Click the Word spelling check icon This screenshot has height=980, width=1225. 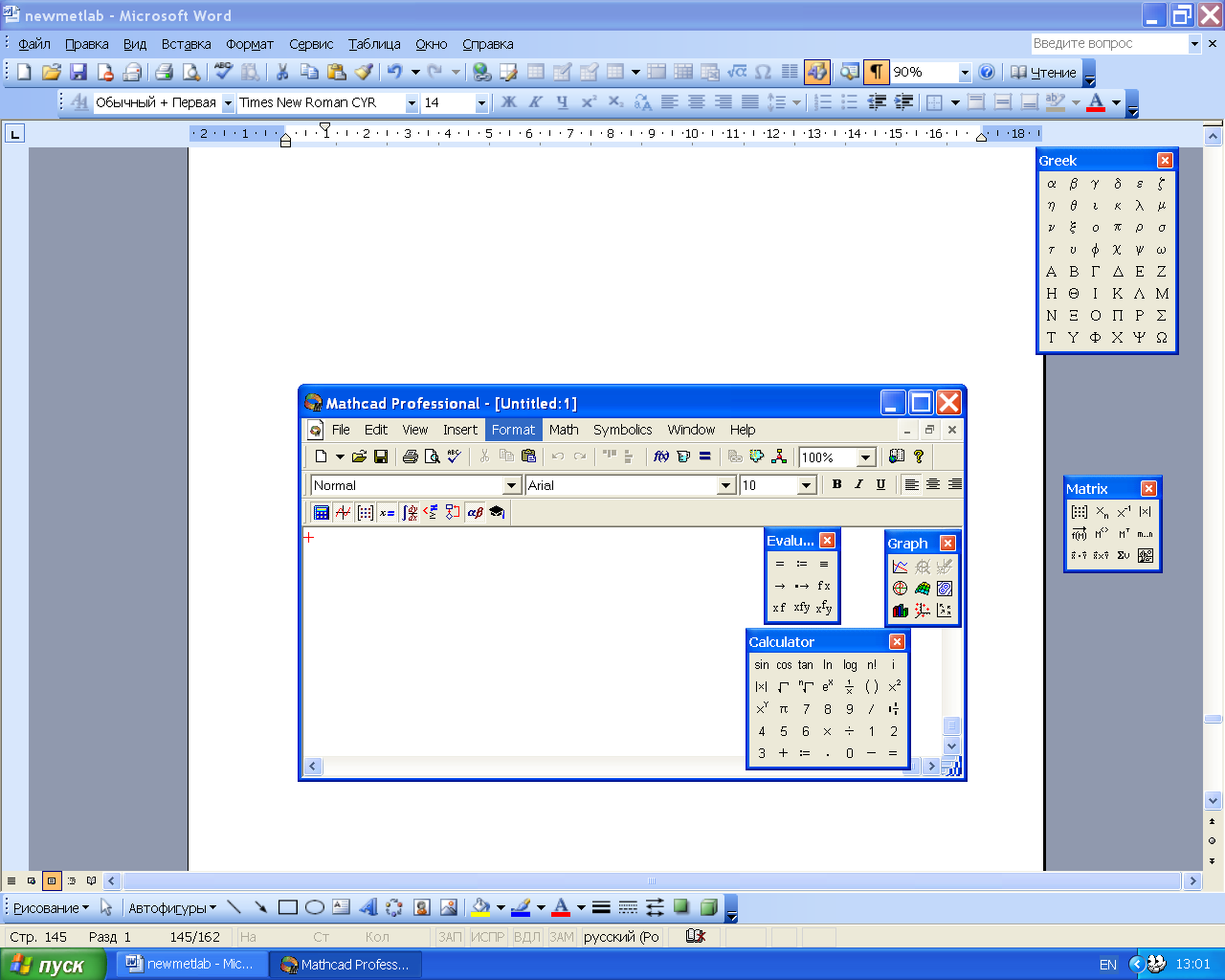coord(223,72)
